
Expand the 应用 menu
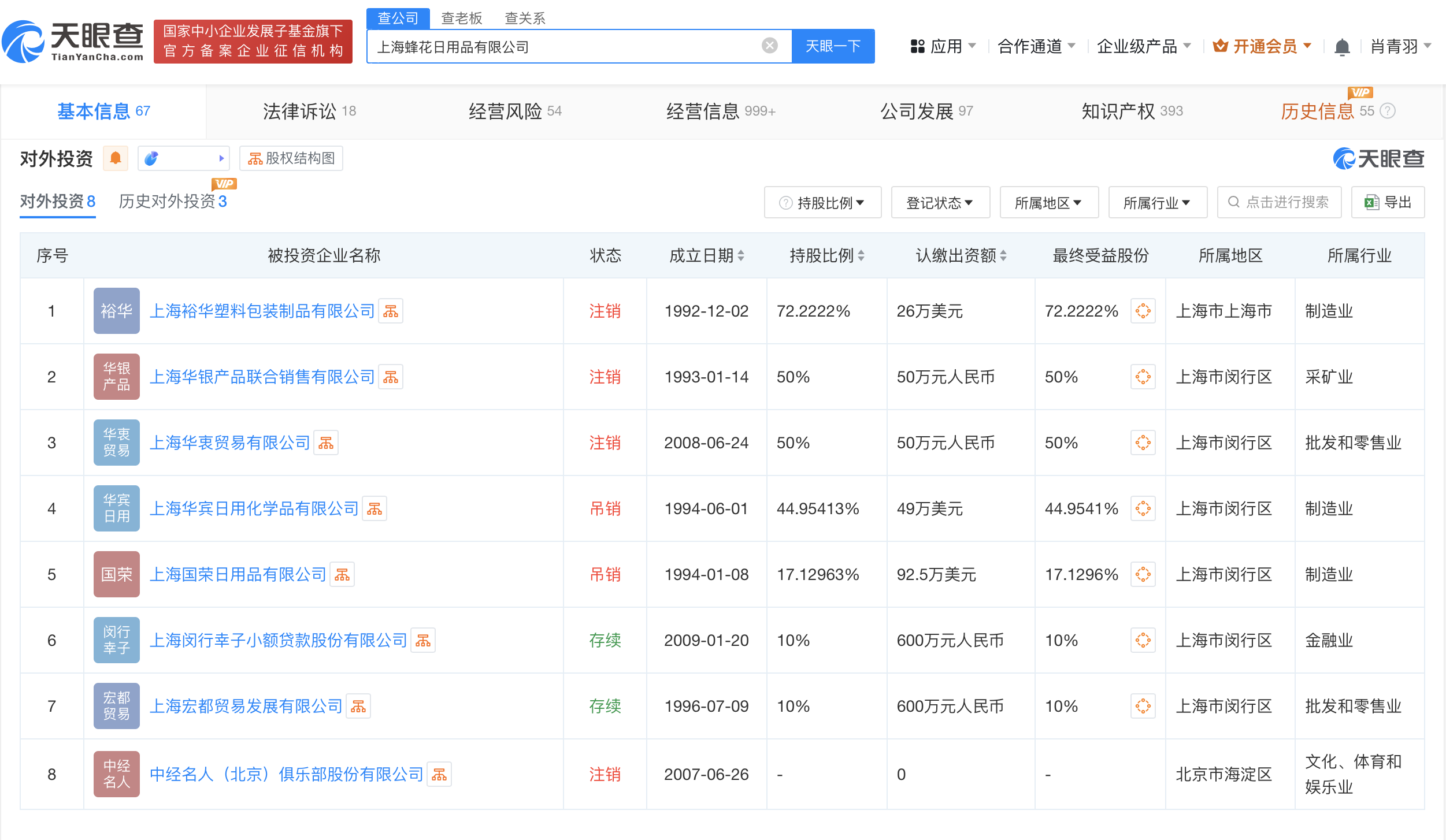[943, 46]
